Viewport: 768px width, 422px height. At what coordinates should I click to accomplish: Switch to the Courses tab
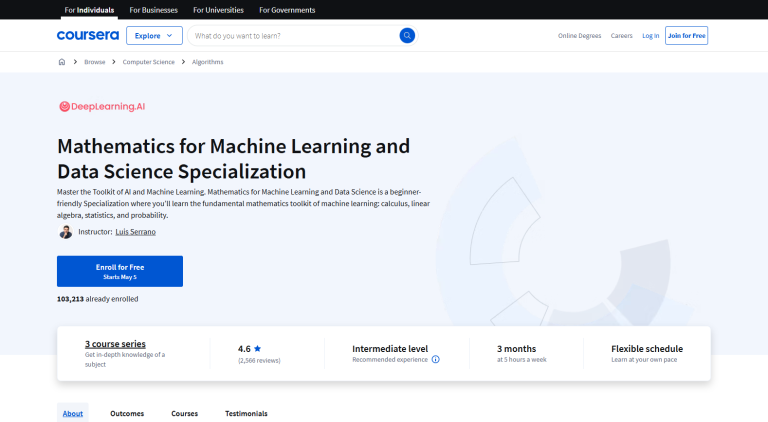click(x=185, y=413)
